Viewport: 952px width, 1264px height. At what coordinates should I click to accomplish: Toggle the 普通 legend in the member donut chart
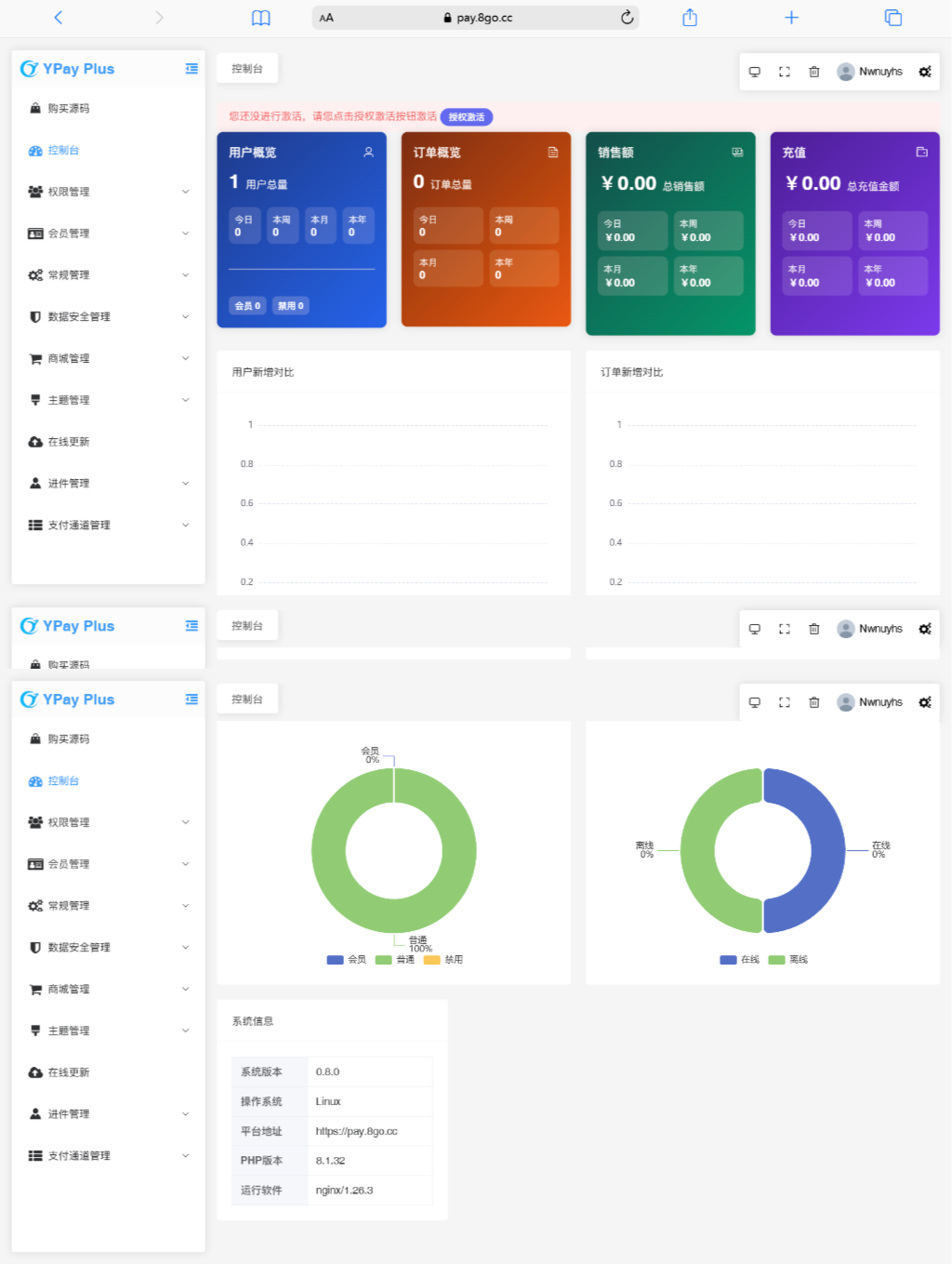395,960
